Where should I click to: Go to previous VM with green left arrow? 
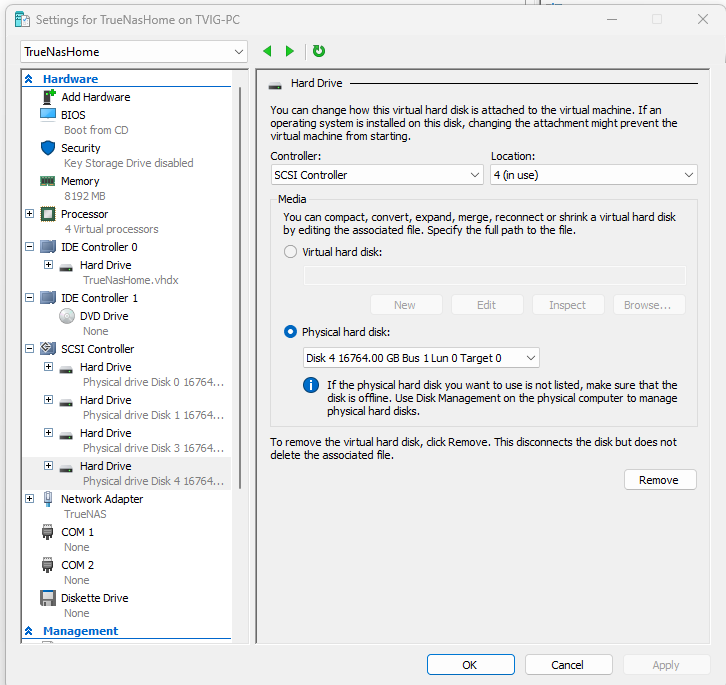(x=267, y=51)
